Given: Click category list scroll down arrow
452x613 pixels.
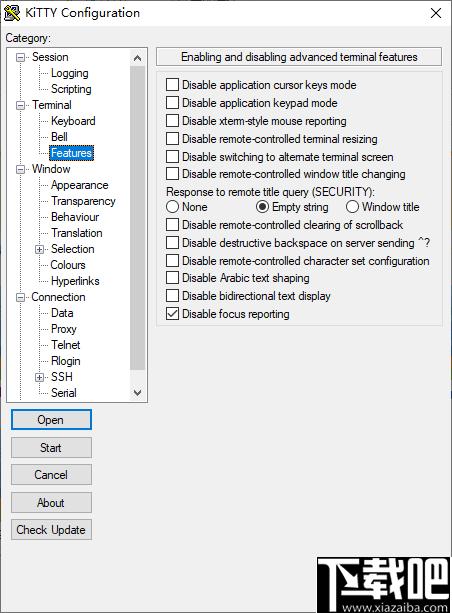Looking at the screenshot, I should (x=138, y=393).
